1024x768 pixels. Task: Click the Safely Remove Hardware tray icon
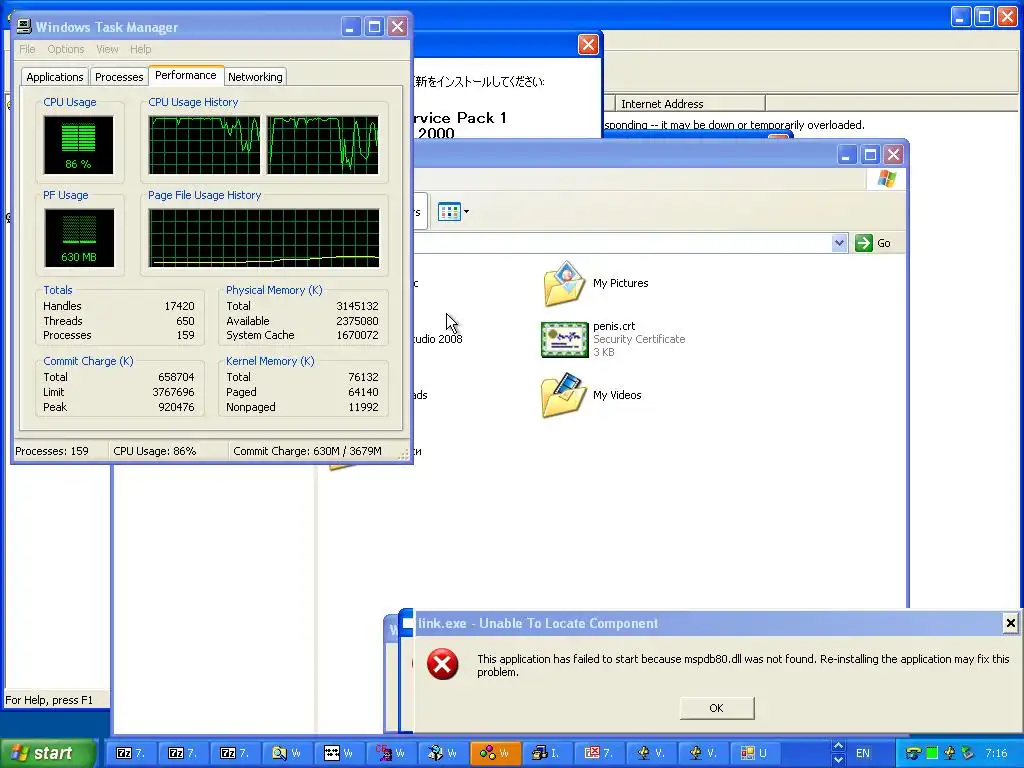(x=967, y=753)
